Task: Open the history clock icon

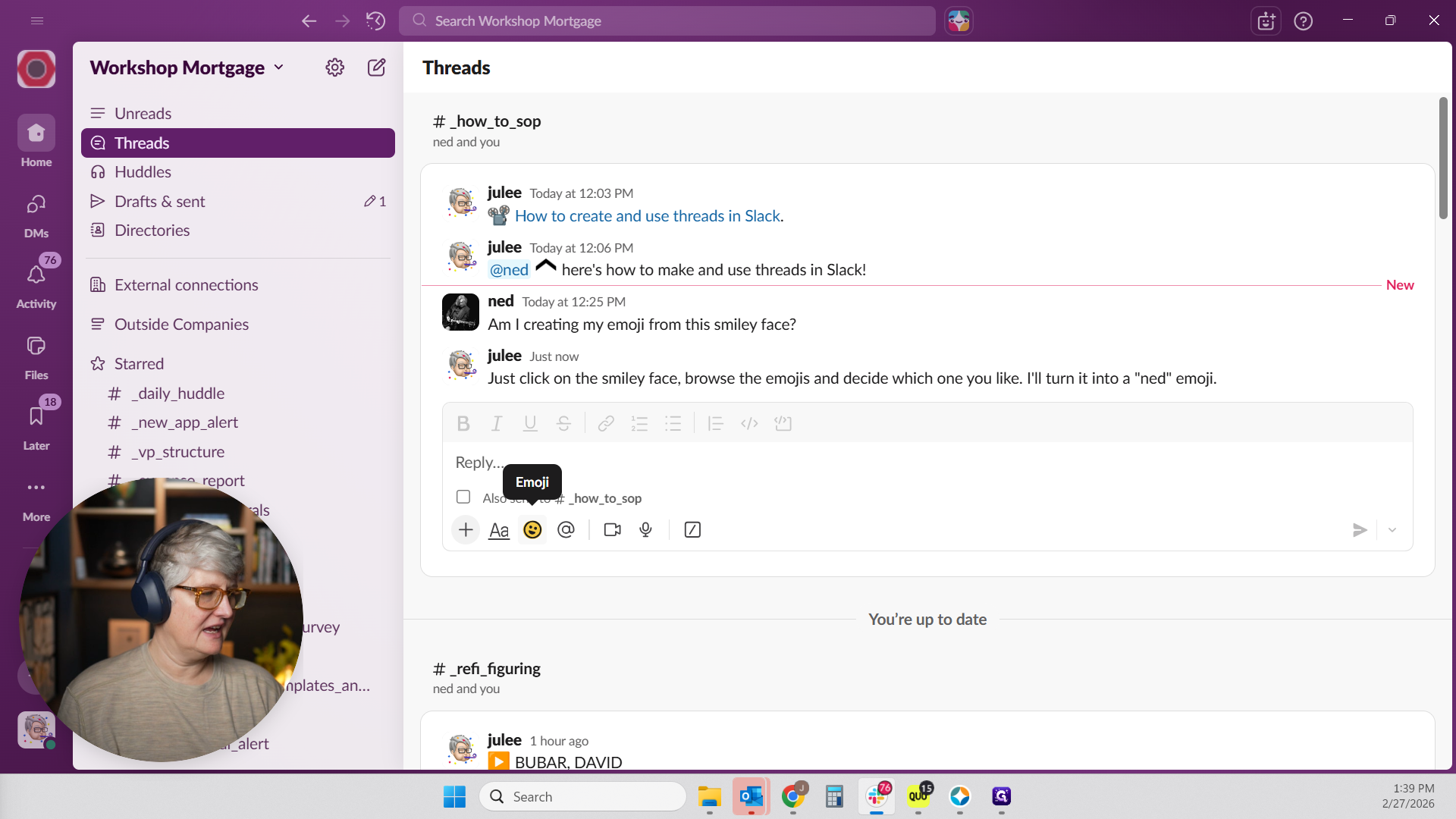Action: 375,21
